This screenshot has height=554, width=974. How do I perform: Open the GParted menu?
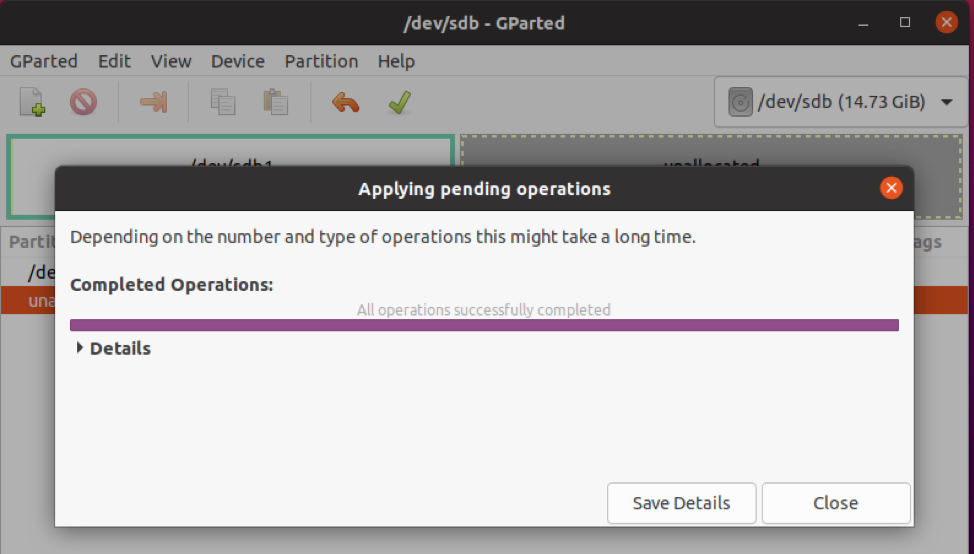pyautogui.click(x=43, y=61)
